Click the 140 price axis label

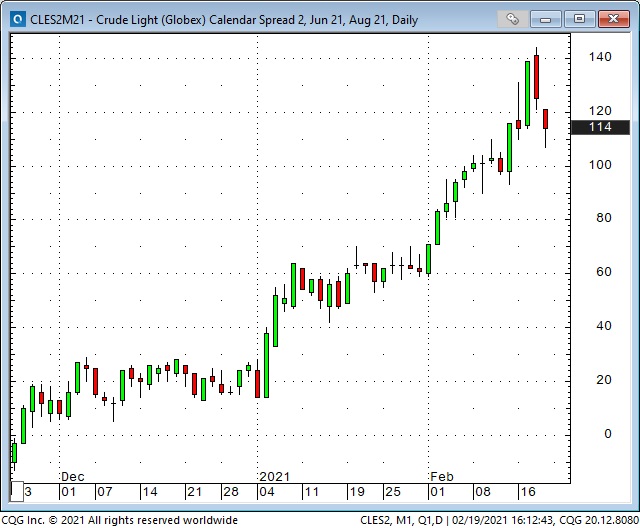[600, 57]
